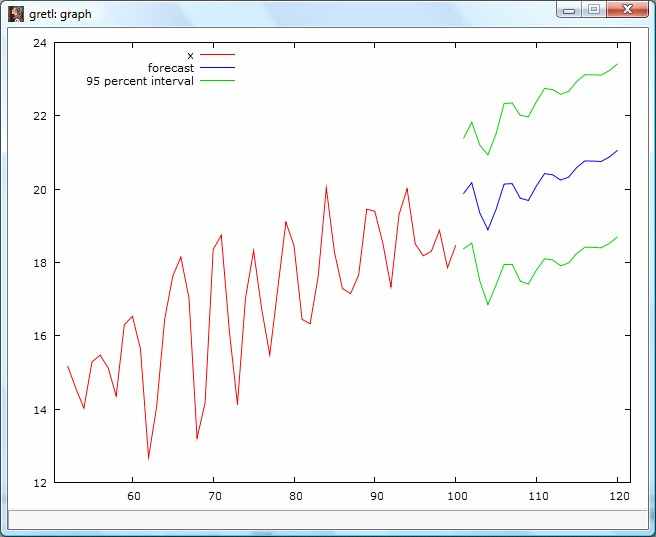The width and height of the screenshot is (656, 537).
Task: Click y-axis label 16
Action: click(40, 336)
